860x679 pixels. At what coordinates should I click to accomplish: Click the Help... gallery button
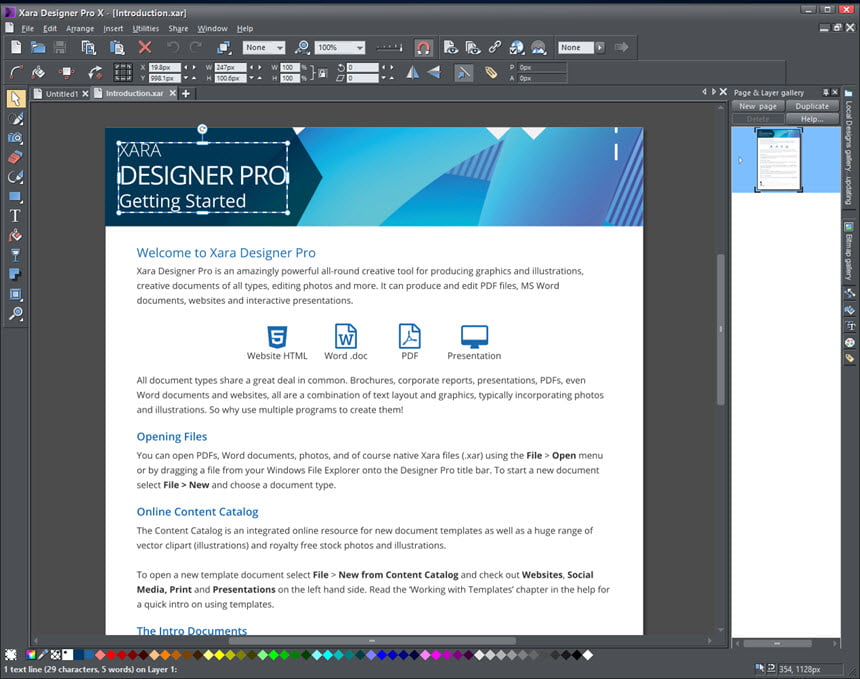812,118
